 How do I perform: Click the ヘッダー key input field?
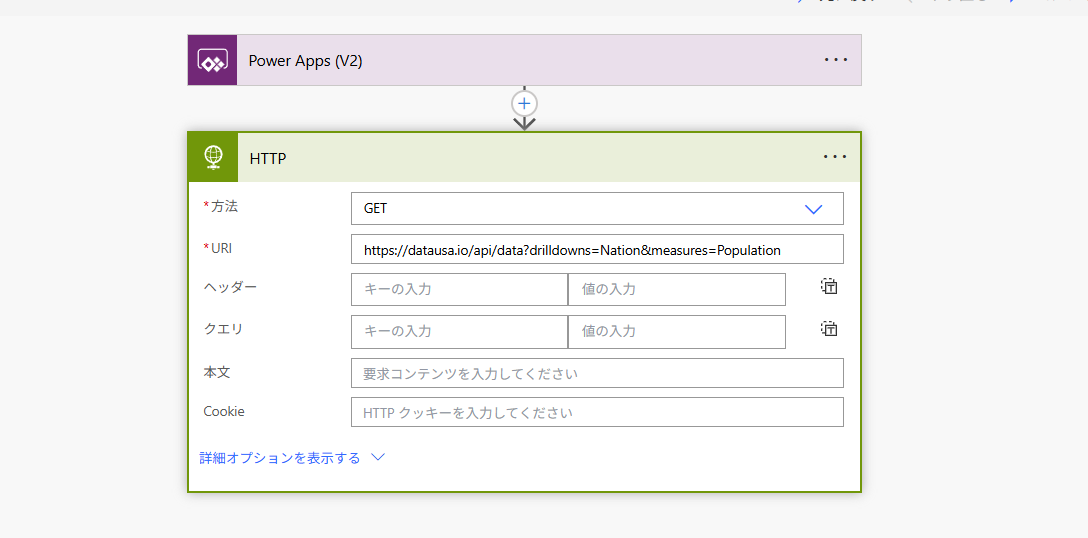pos(459,289)
